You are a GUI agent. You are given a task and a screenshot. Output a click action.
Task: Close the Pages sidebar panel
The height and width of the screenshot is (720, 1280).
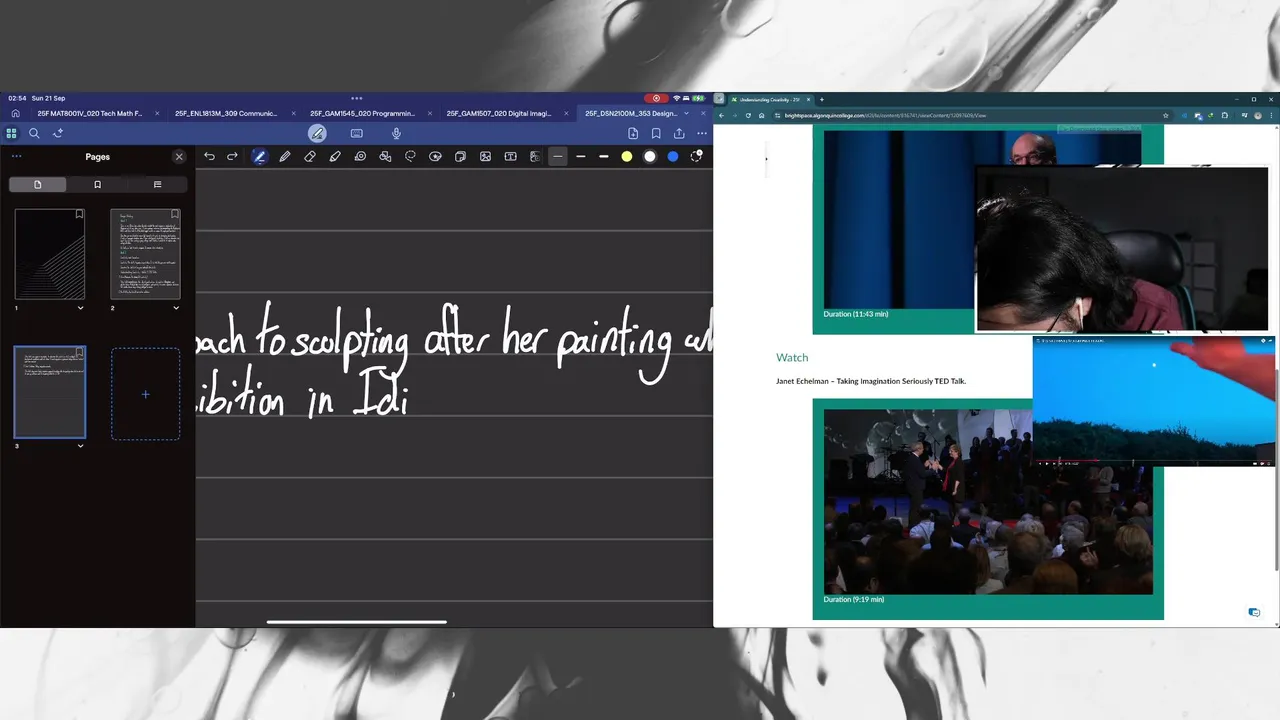(x=179, y=157)
